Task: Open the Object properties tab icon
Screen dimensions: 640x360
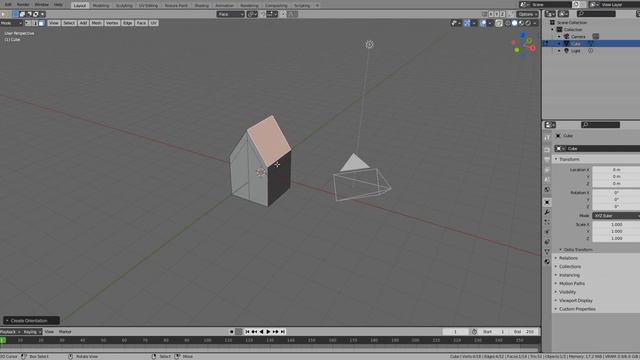Action: click(x=547, y=202)
